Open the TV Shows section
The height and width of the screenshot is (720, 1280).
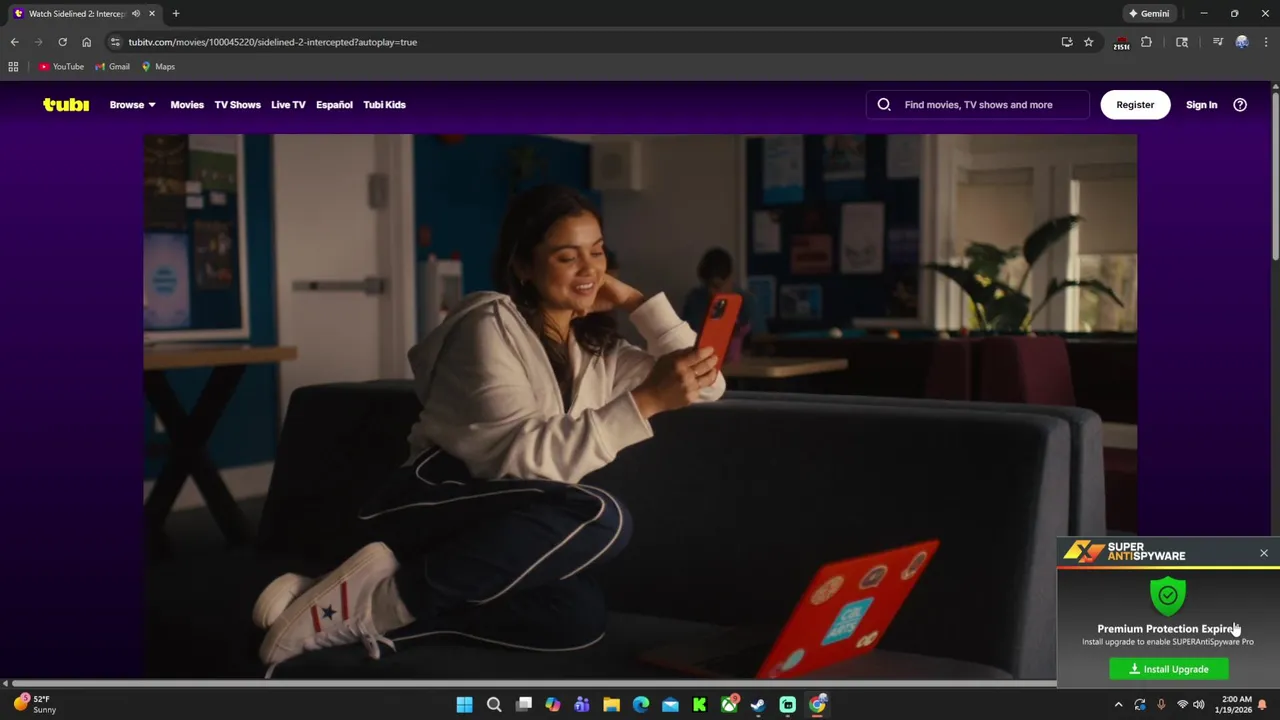(x=237, y=104)
